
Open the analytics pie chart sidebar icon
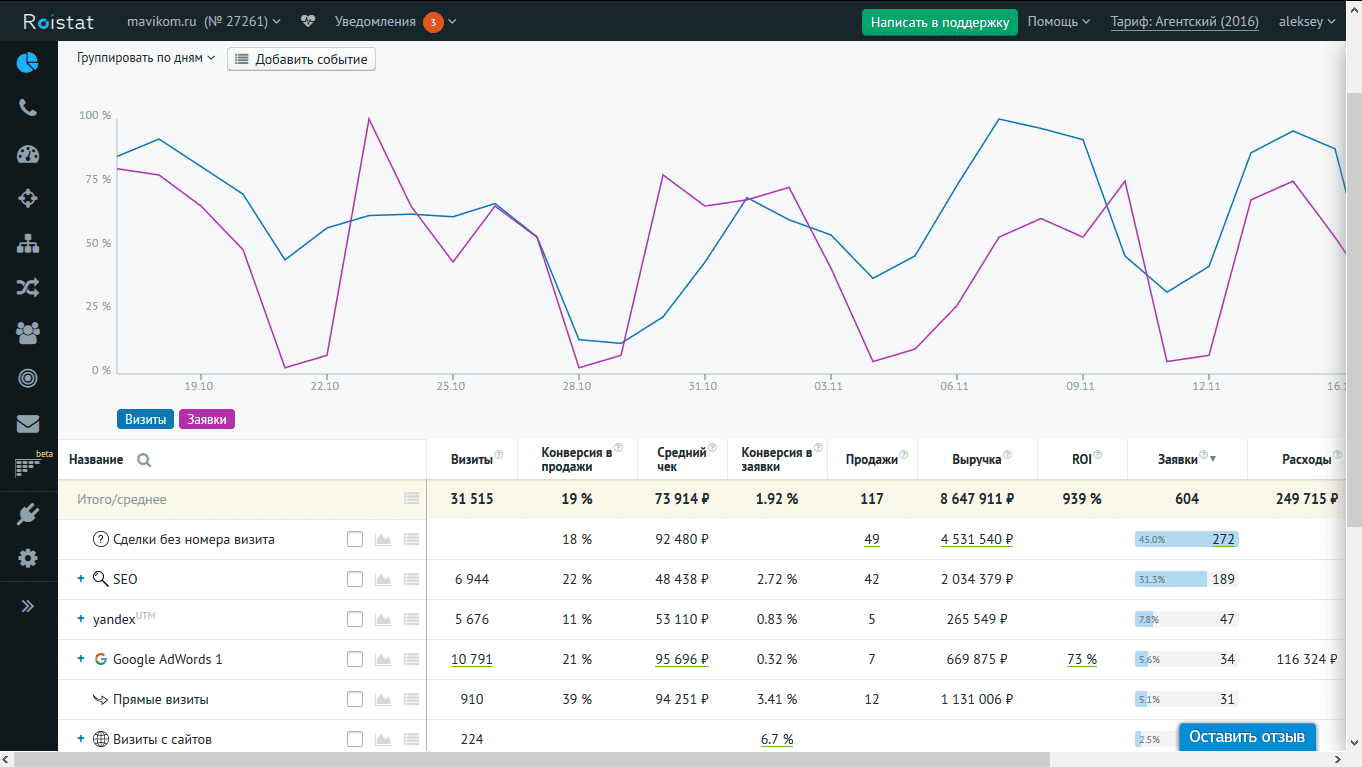pyautogui.click(x=27, y=64)
